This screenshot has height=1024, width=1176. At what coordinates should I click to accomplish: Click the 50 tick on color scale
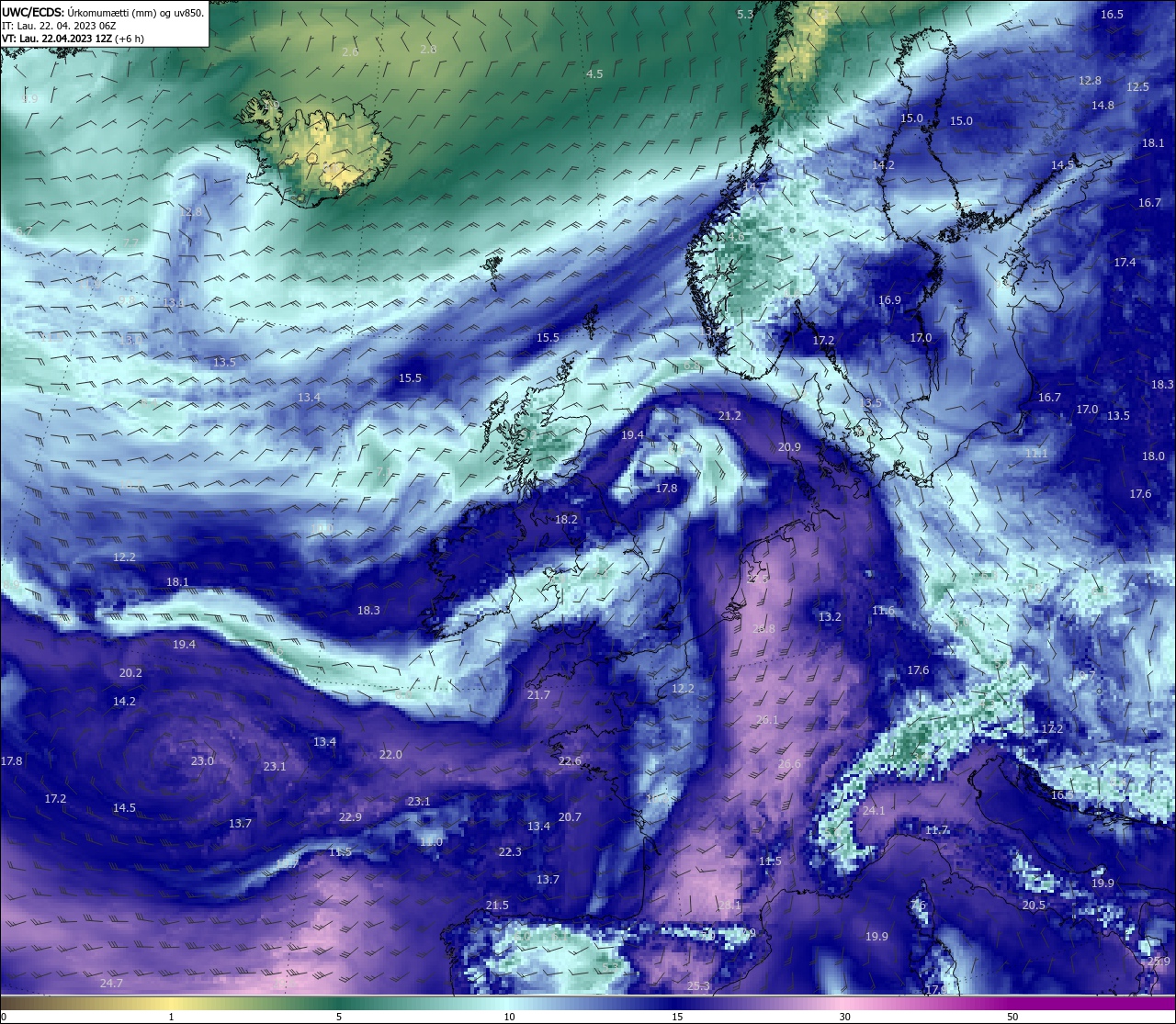tap(1012, 1017)
